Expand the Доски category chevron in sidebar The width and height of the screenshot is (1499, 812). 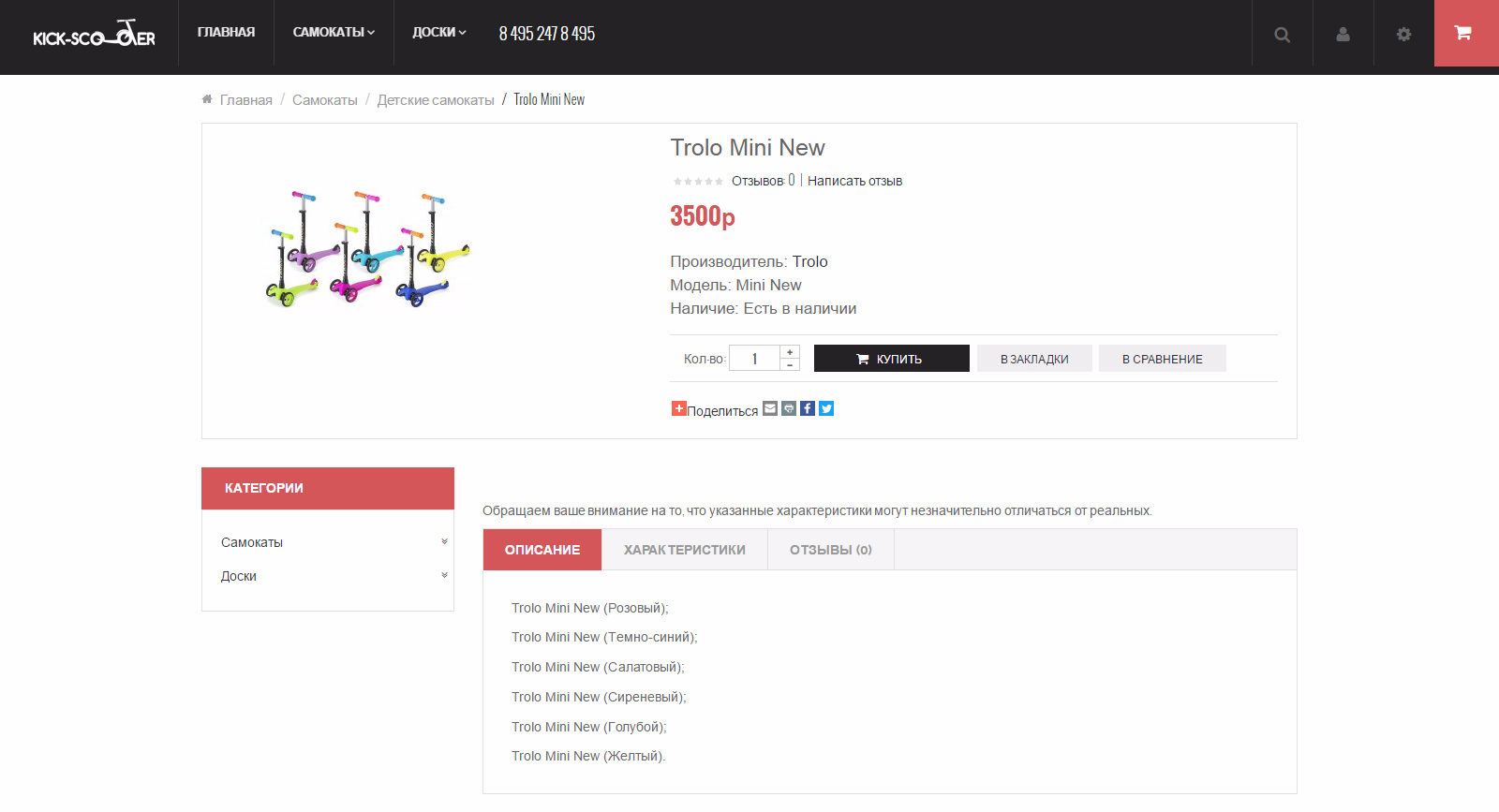point(444,575)
